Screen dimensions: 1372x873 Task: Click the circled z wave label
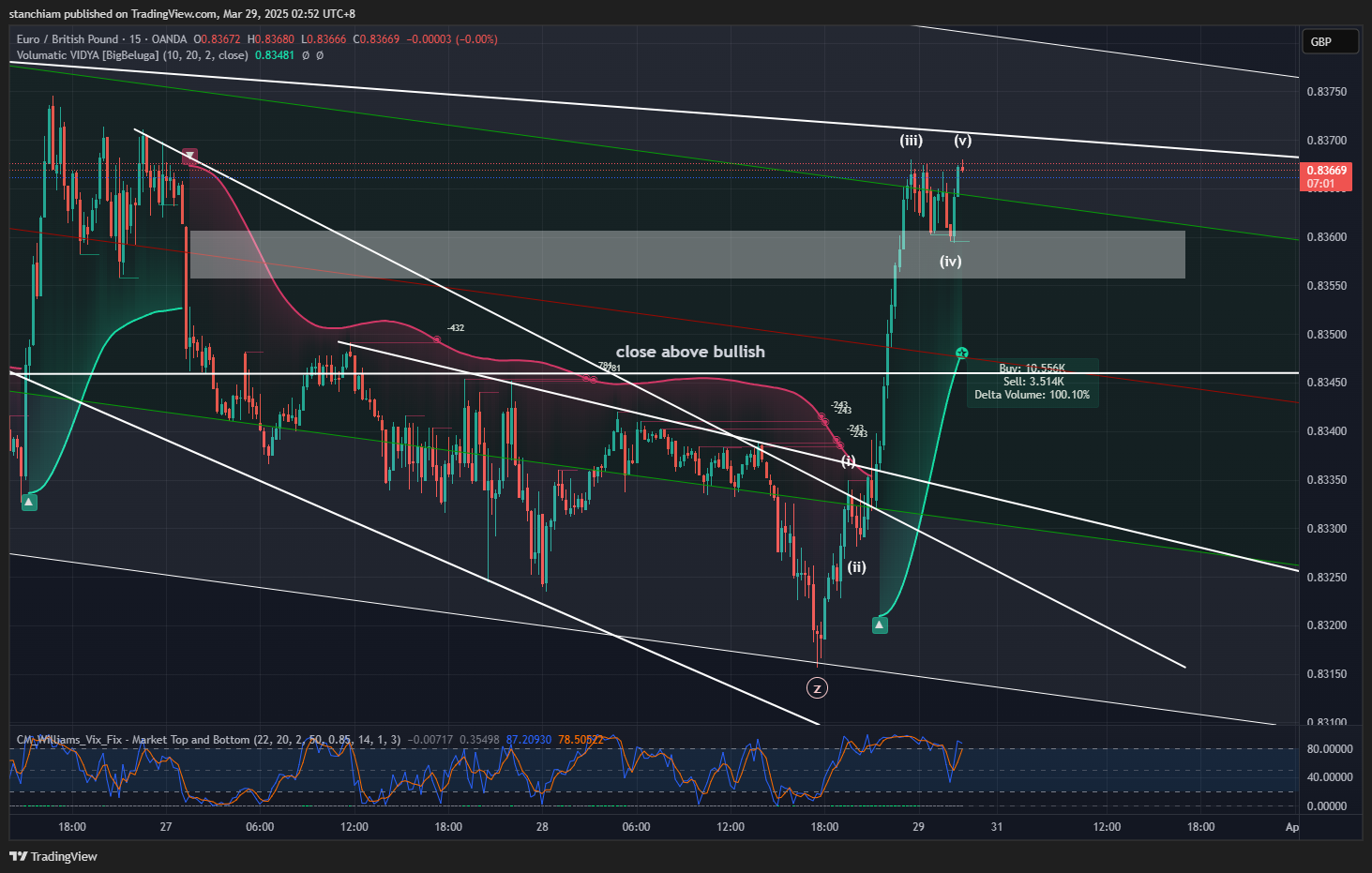pyautogui.click(x=817, y=688)
